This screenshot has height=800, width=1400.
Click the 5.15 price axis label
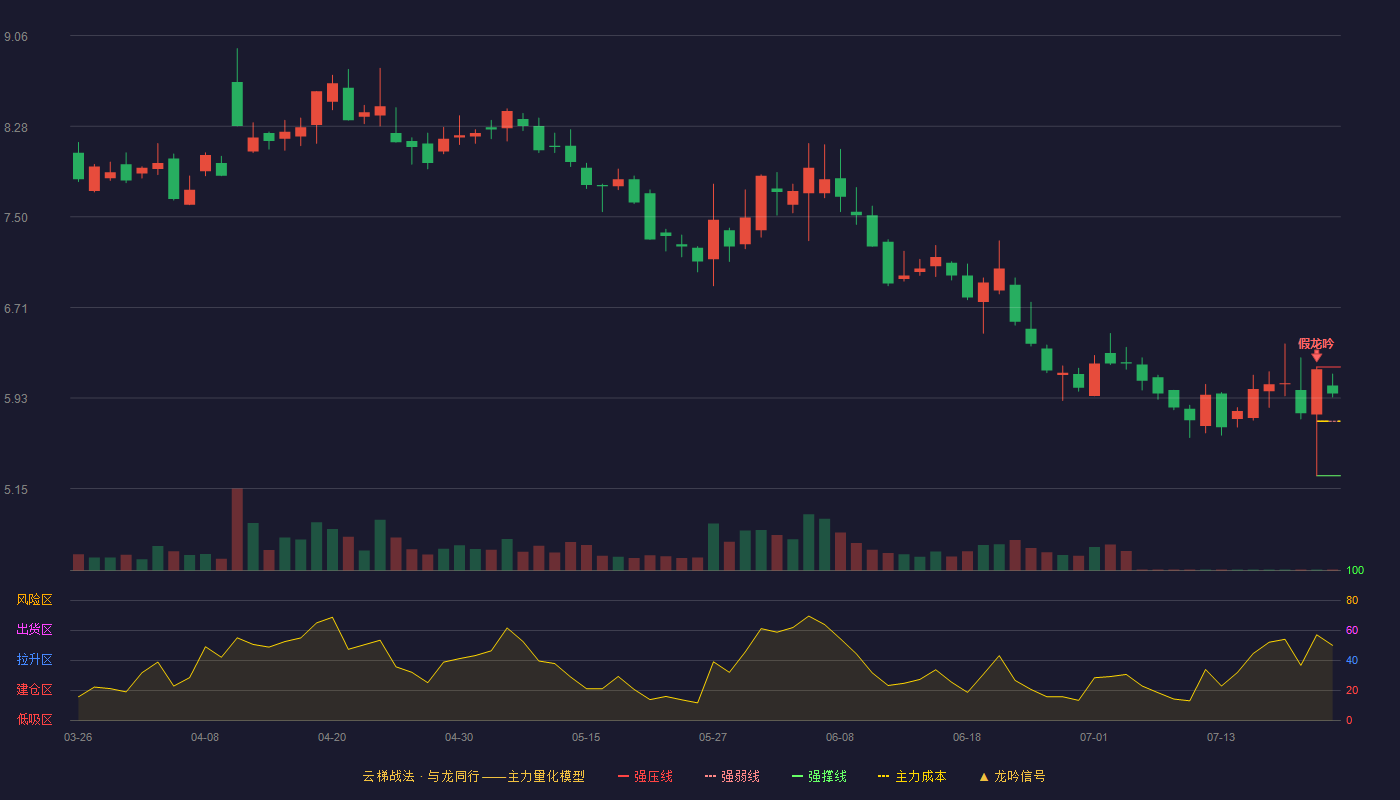tap(16, 490)
